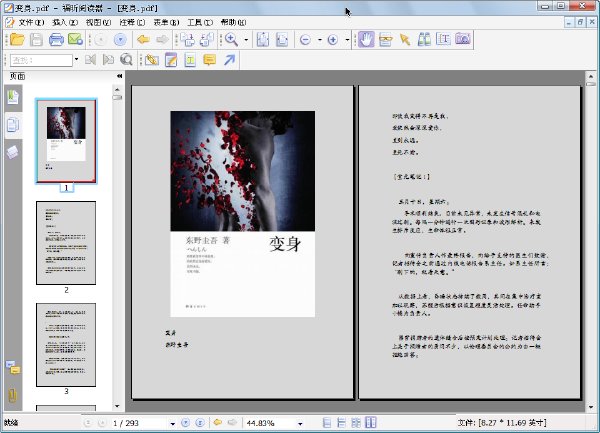This screenshot has width=600, height=433.
Task: Open the Pages thumbnail side panel
Action: (13, 125)
